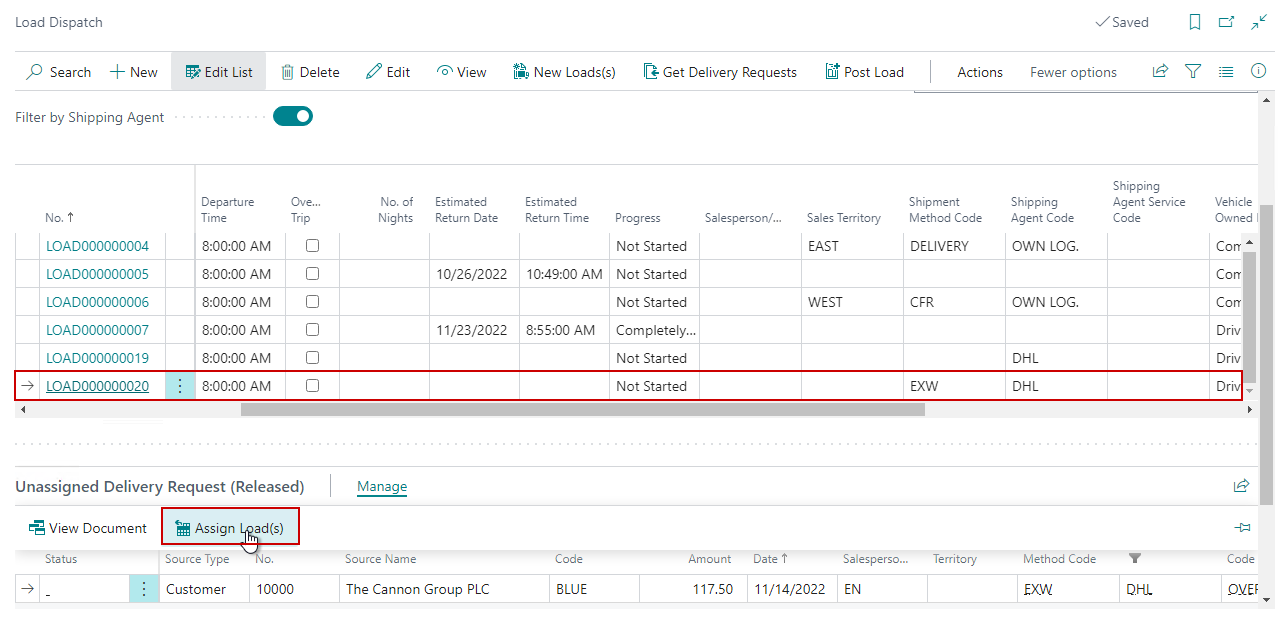1287x620 pixels.
Task: Click View Document
Action: 88,528
